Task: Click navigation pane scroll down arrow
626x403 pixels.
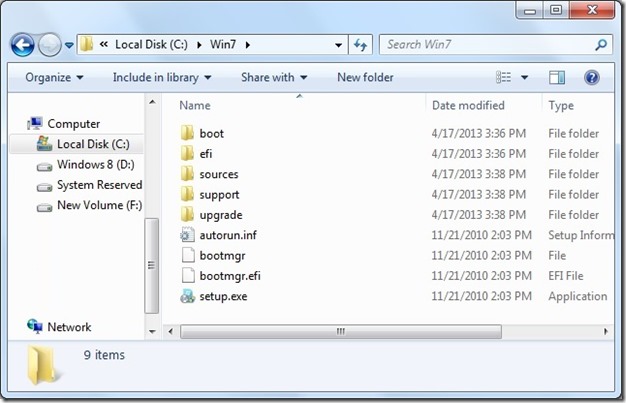Action: click(x=152, y=331)
